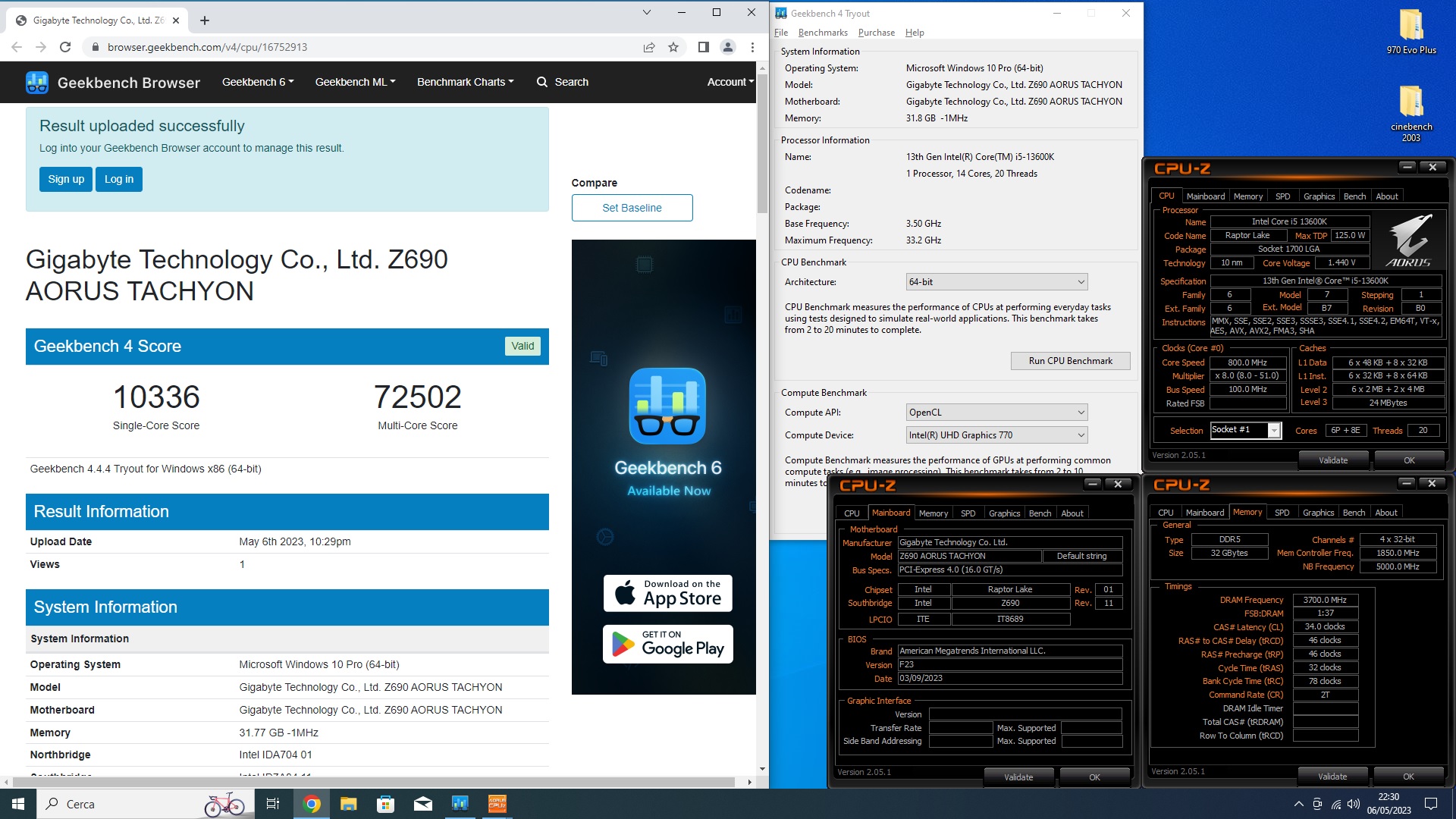This screenshot has height=819, width=1456.
Task: Open cinebench 2003 desktop folder
Action: point(1411,113)
